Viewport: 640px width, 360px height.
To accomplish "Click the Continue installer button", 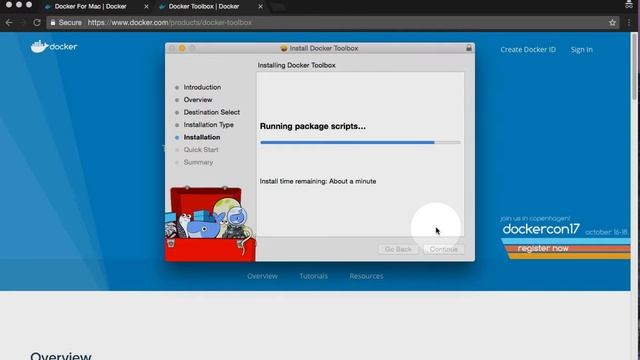I will [443, 249].
